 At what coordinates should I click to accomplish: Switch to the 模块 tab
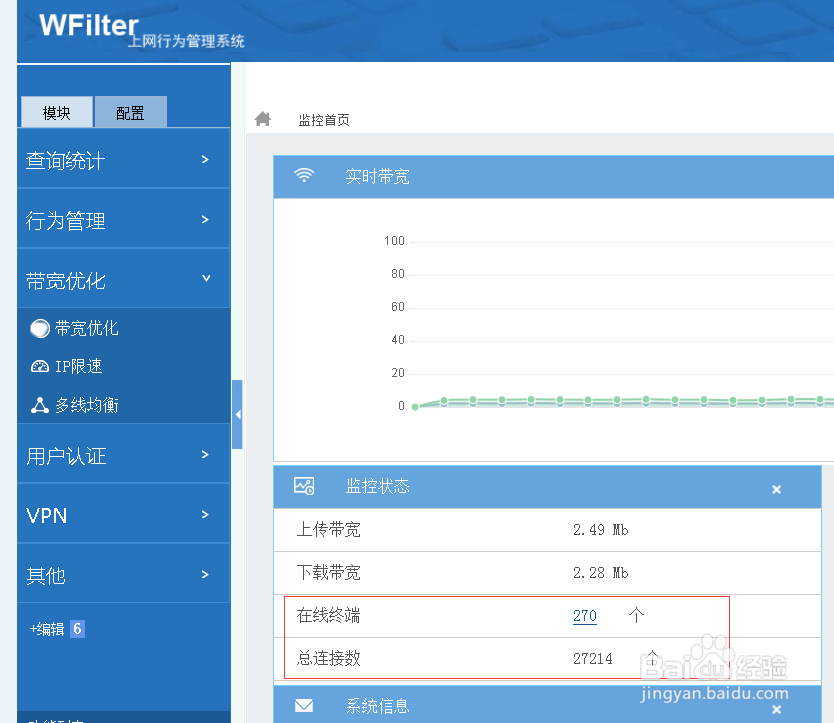pos(57,112)
